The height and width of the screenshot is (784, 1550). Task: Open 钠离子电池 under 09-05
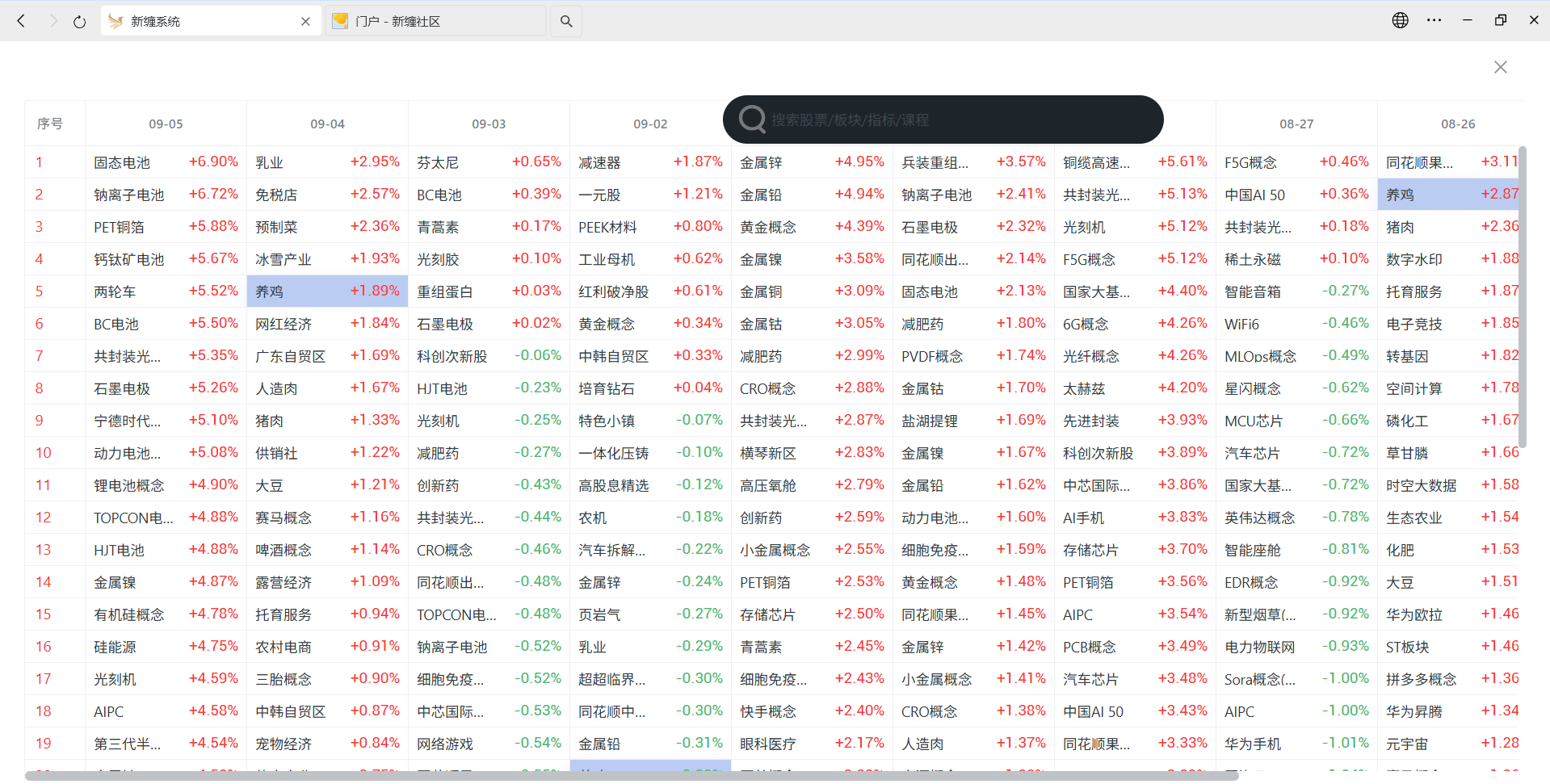point(128,195)
